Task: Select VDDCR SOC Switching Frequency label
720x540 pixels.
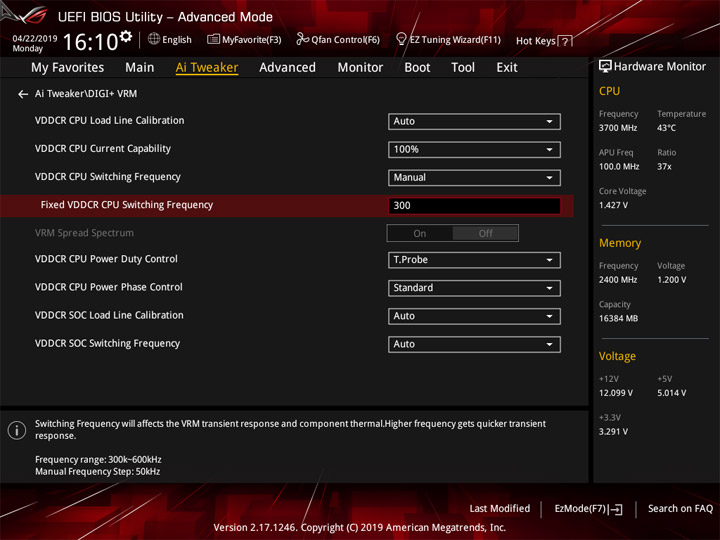Action: (x=107, y=343)
